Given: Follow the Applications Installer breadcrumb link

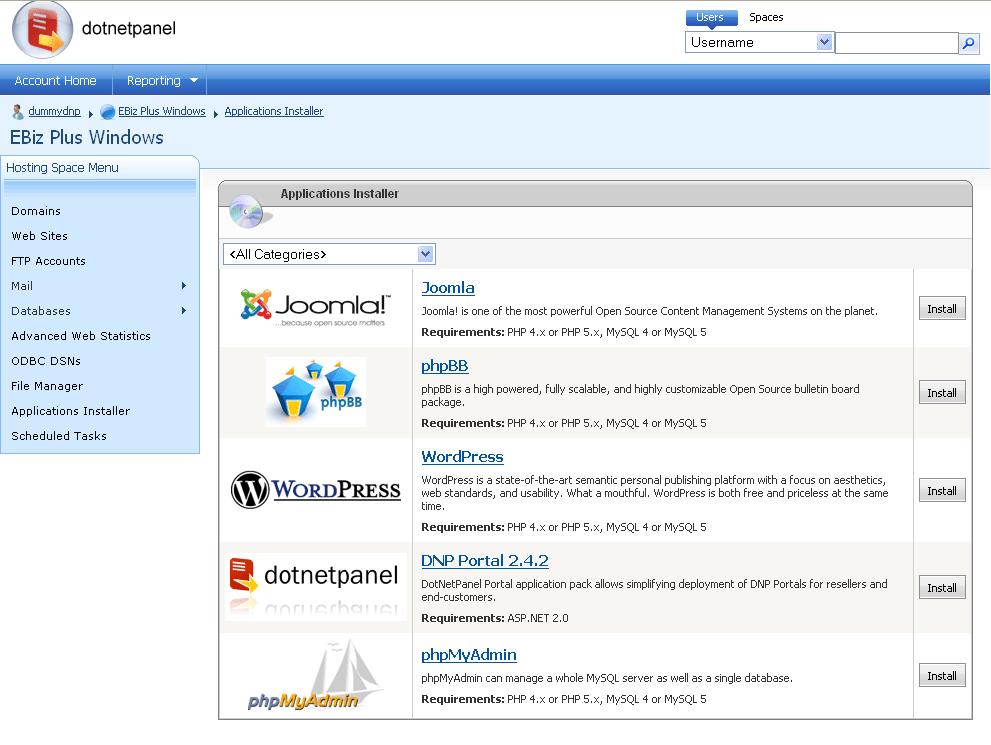Looking at the screenshot, I should point(274,111).
